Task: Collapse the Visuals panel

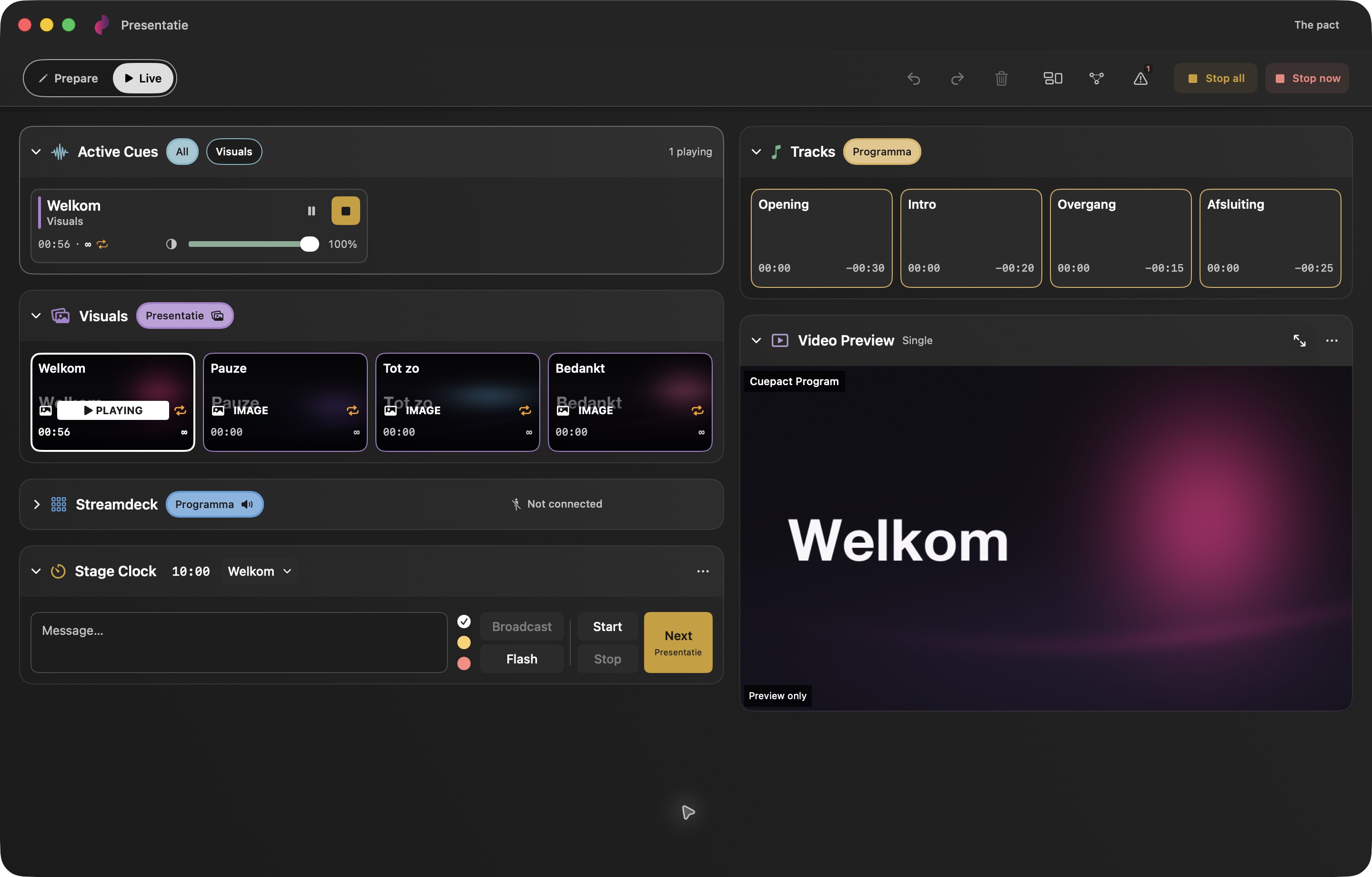Action: pyautogui.click(x=36, y=316)
